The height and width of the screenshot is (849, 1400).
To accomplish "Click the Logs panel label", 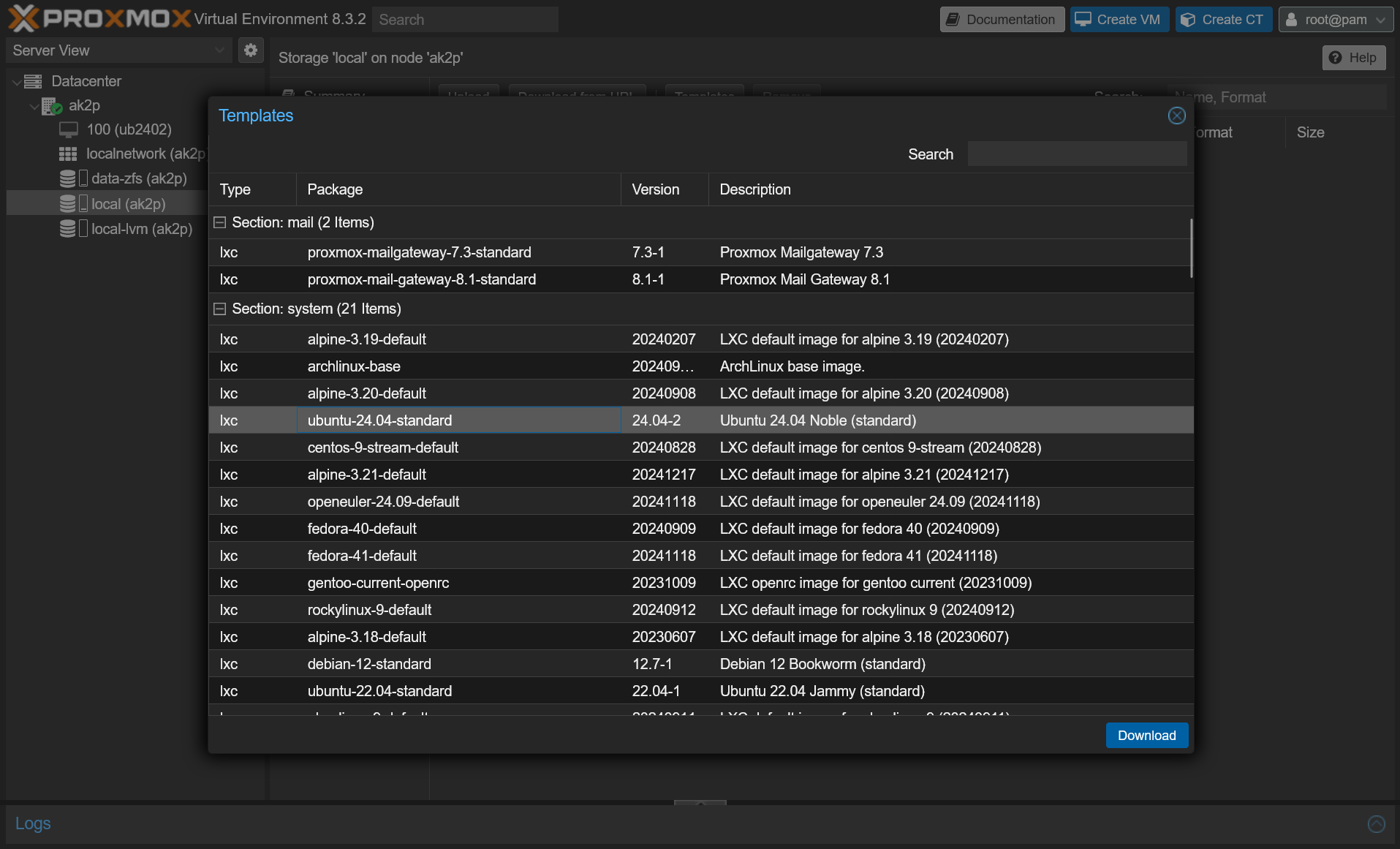I will (x=33, y=823).
